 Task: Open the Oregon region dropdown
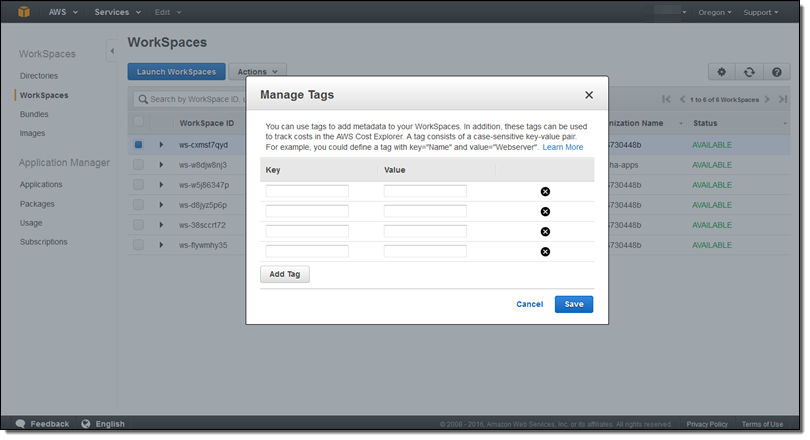point(715,12)
